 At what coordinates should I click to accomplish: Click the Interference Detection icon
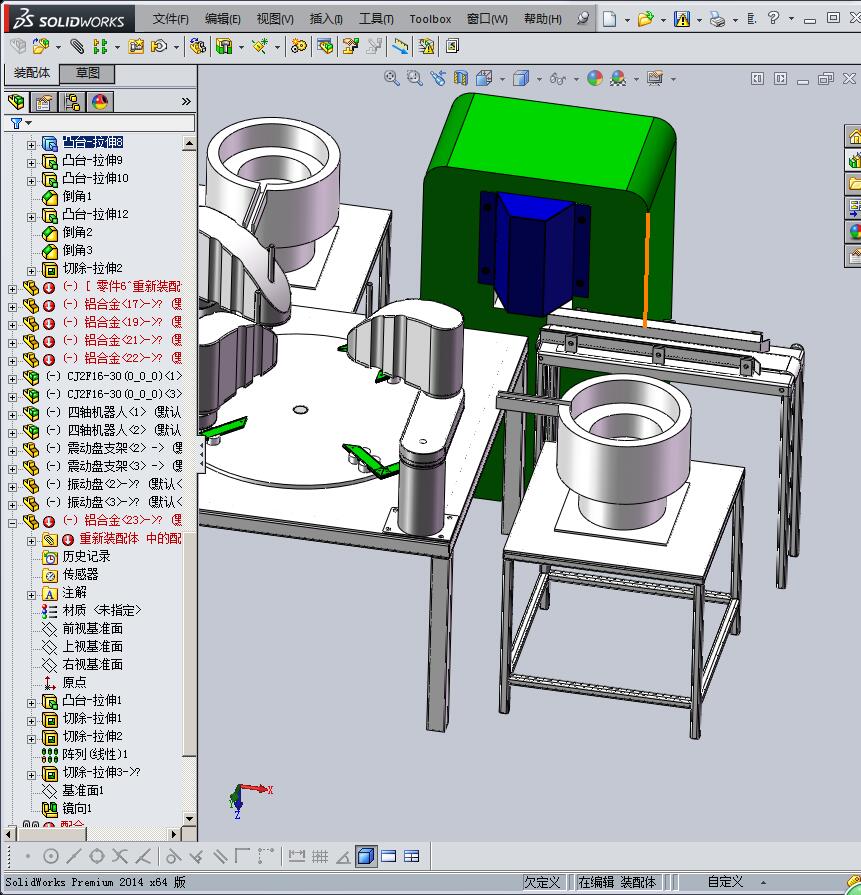click(400, 46)
